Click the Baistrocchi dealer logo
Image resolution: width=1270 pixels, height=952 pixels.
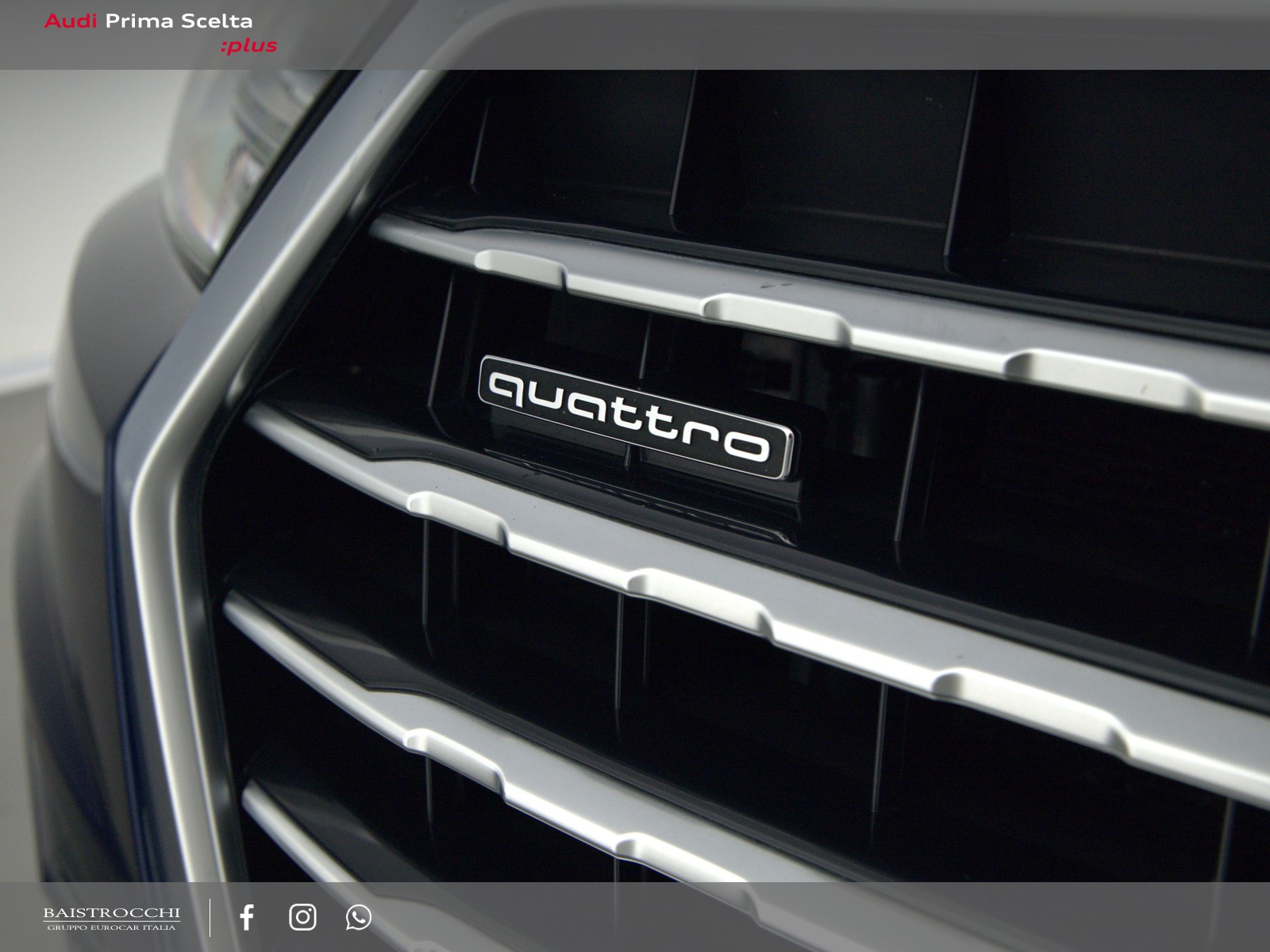(x=111, y=913)
